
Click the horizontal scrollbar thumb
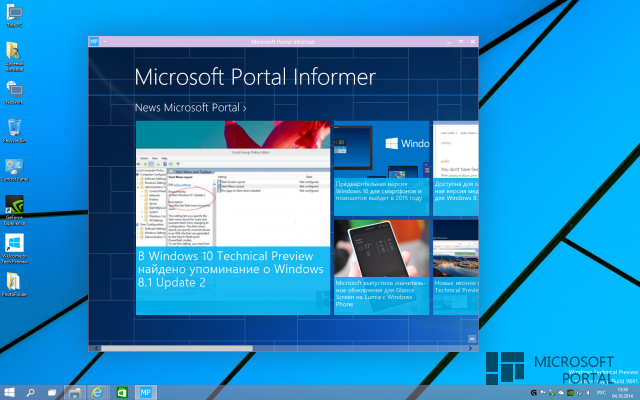(177, 348)
